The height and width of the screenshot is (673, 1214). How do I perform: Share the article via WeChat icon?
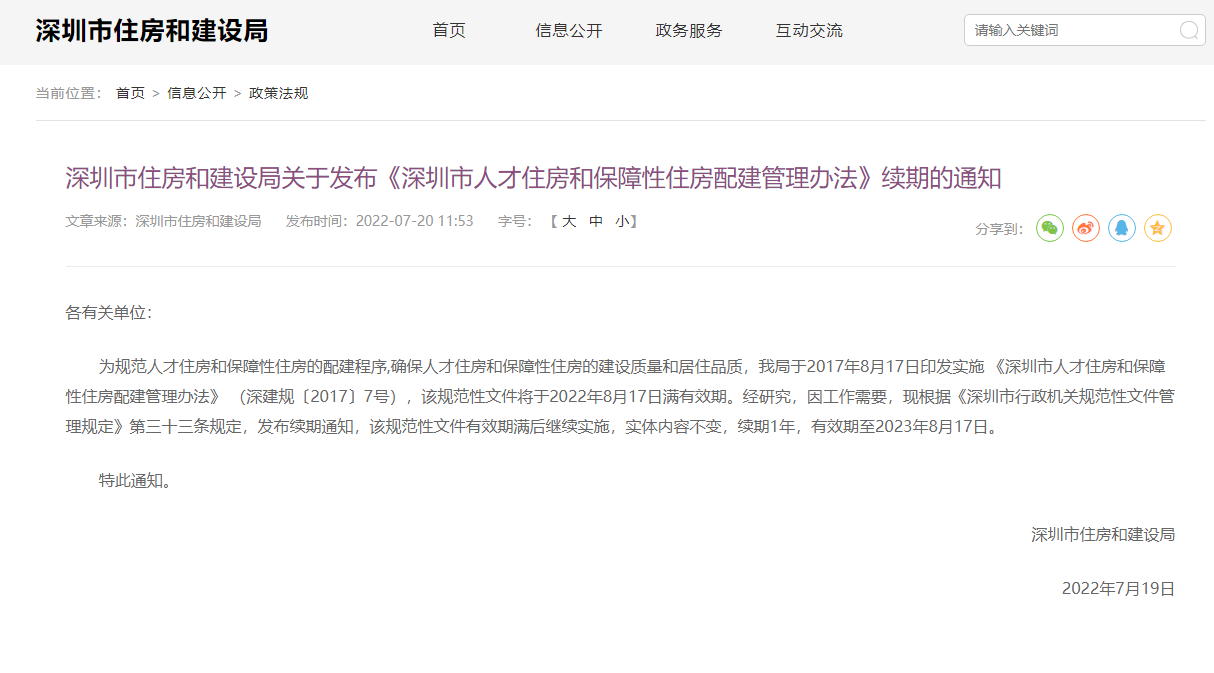[x=1049, y=228]
